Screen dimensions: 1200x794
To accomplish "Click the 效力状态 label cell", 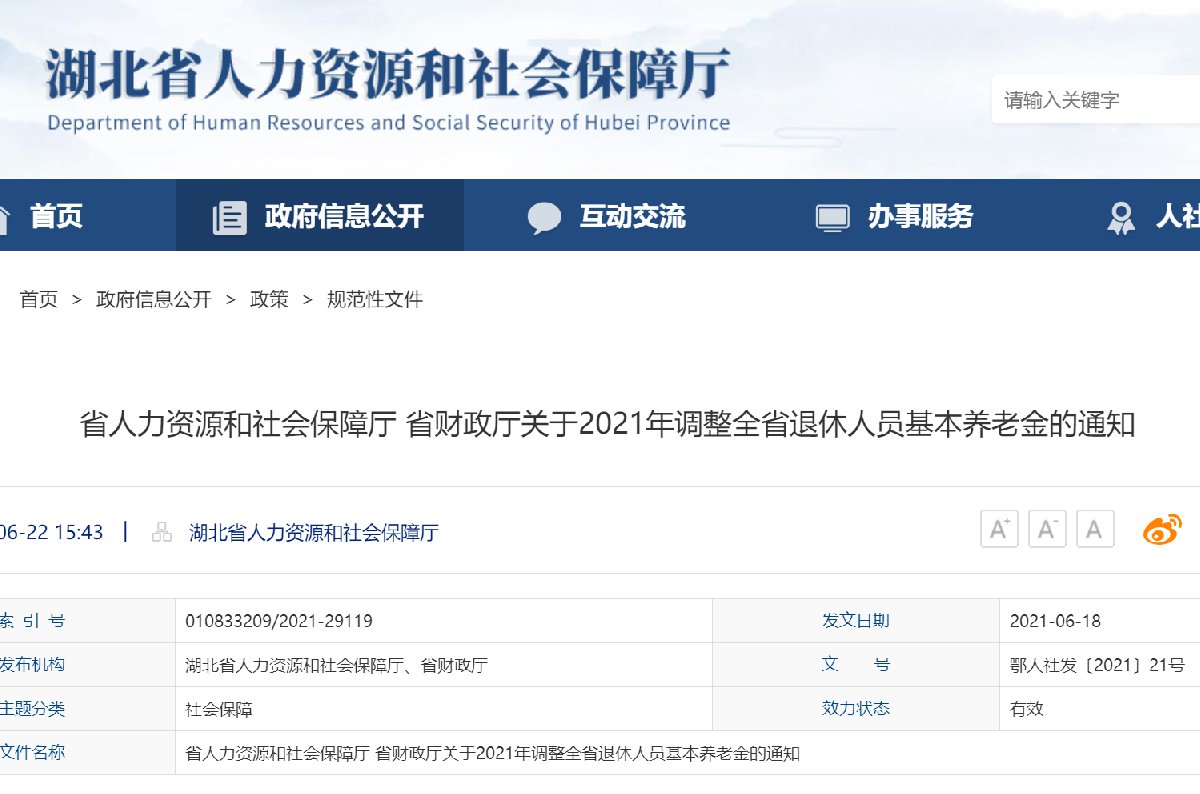I will click(x=856, y=709).
